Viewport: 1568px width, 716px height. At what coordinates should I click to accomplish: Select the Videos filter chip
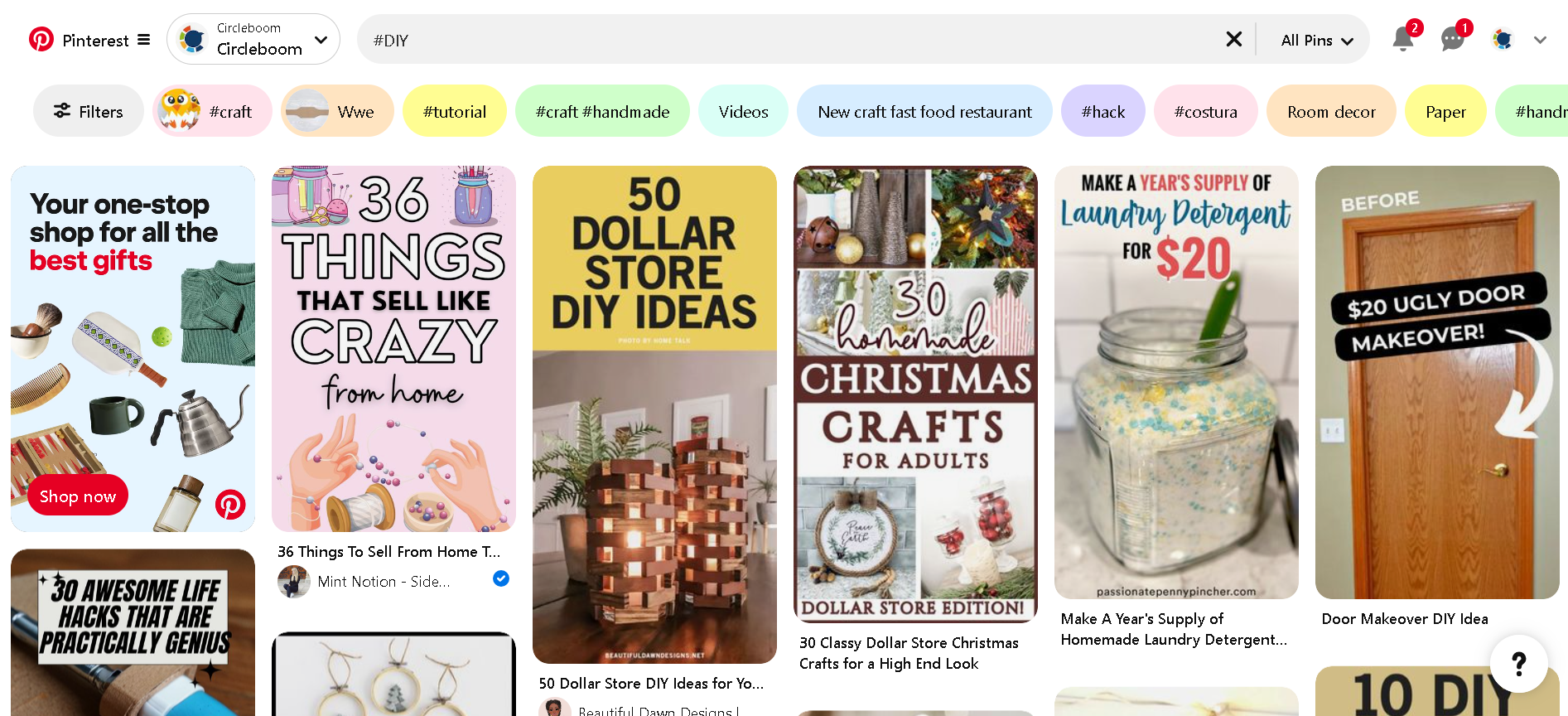[x=742, y=110]
